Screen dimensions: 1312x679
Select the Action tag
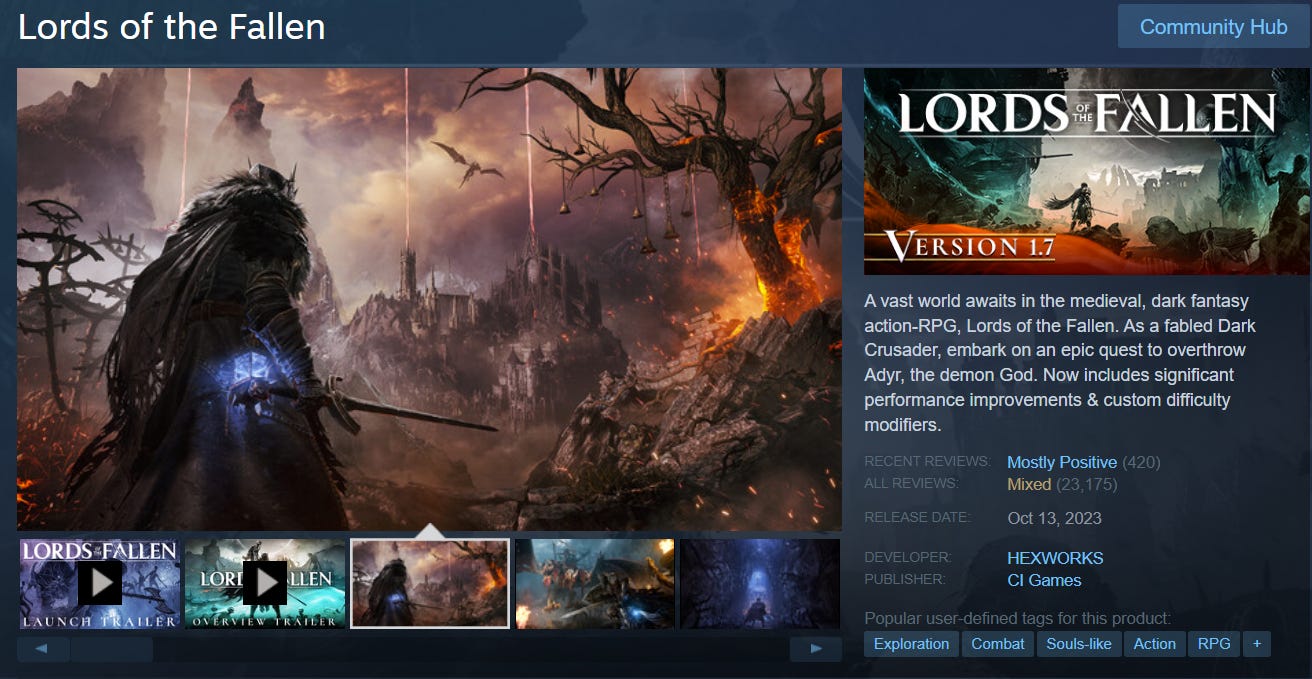coord(1155,644)
